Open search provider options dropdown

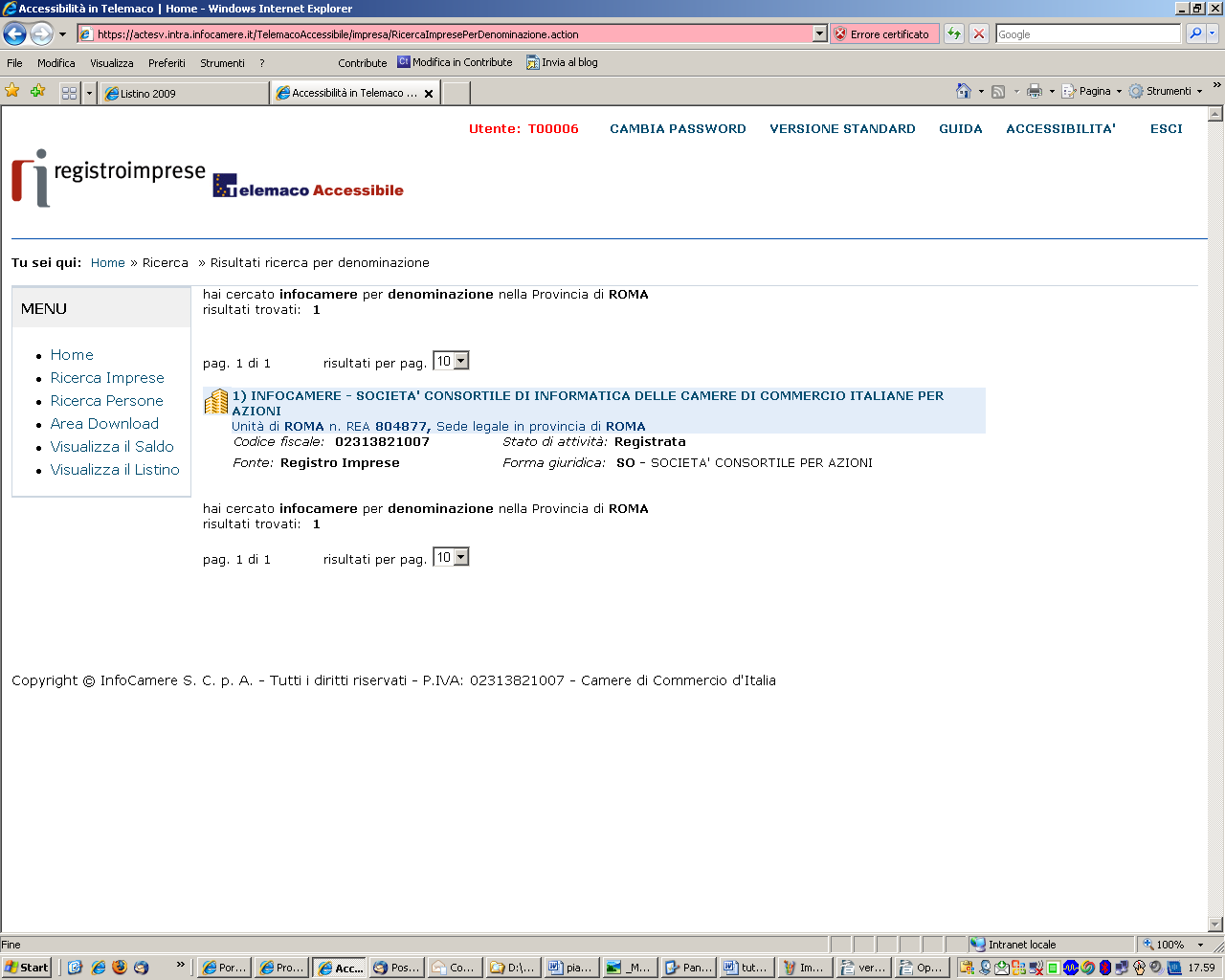(1213, 34)
